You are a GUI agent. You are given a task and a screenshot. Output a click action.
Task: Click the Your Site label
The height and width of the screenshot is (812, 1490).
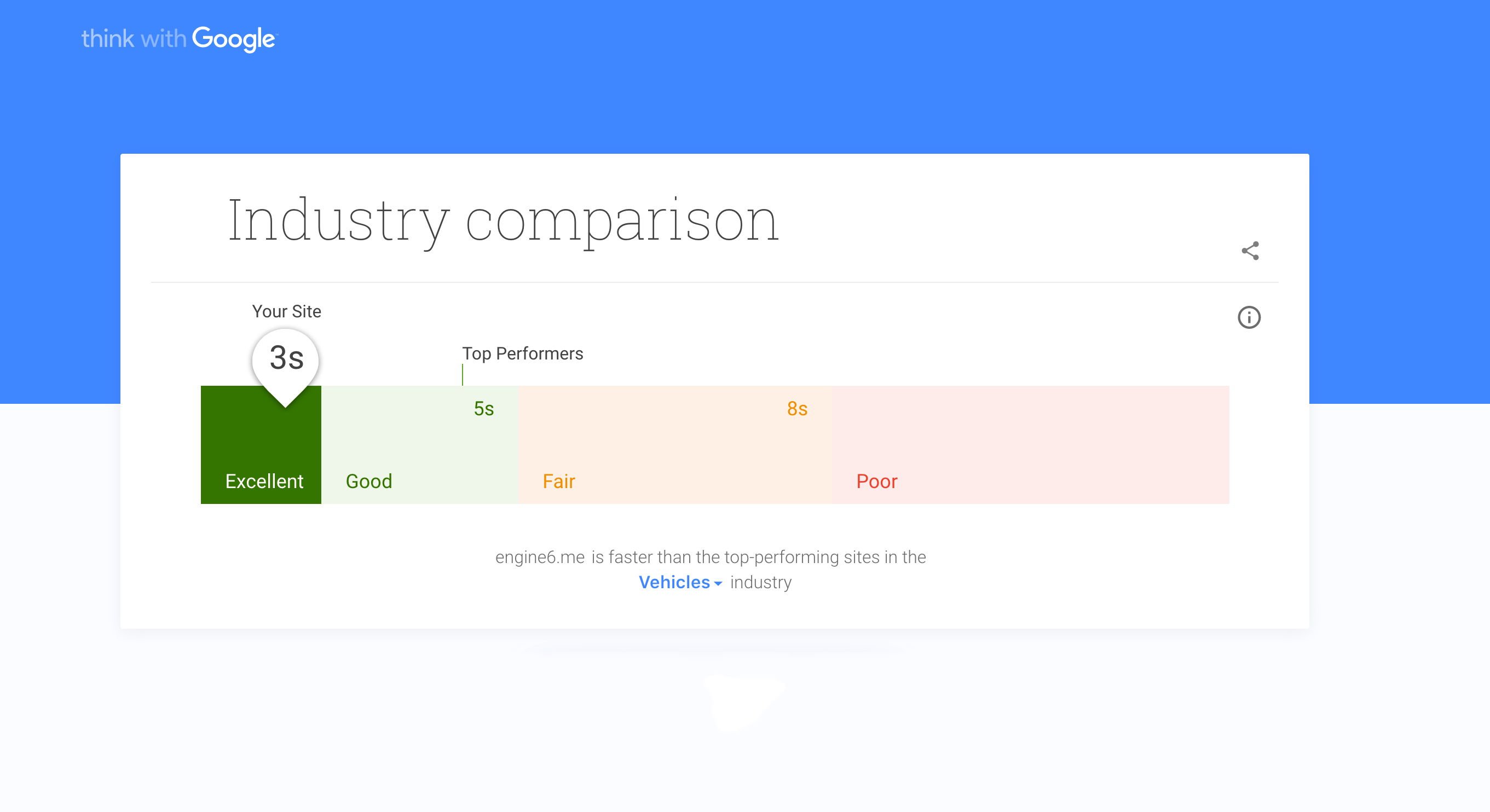click(286, 311)
